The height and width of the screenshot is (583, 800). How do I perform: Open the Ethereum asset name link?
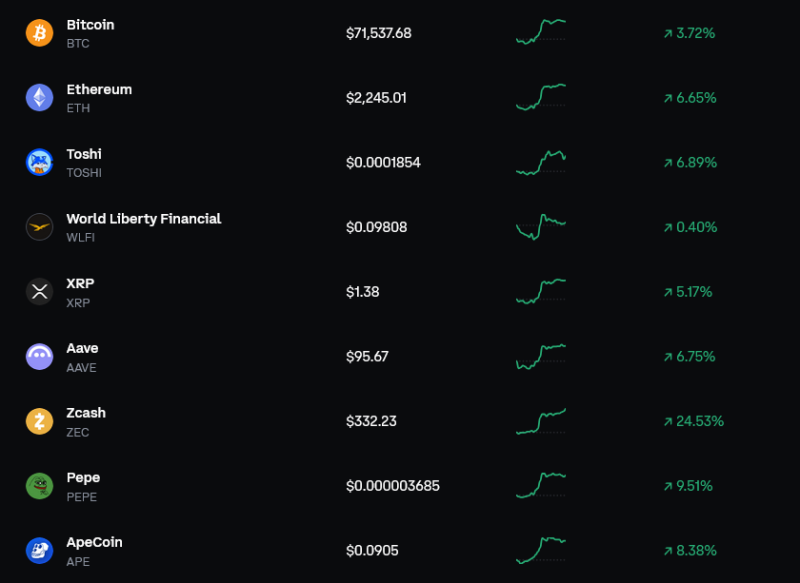click(x=99, y=89)
